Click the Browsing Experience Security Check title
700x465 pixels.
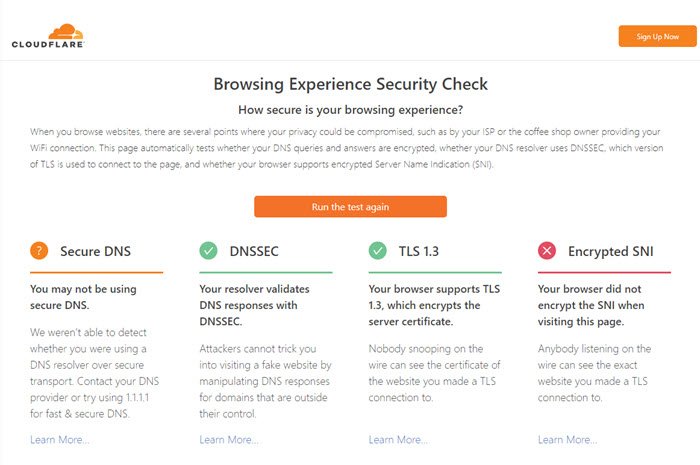point(350,84)
